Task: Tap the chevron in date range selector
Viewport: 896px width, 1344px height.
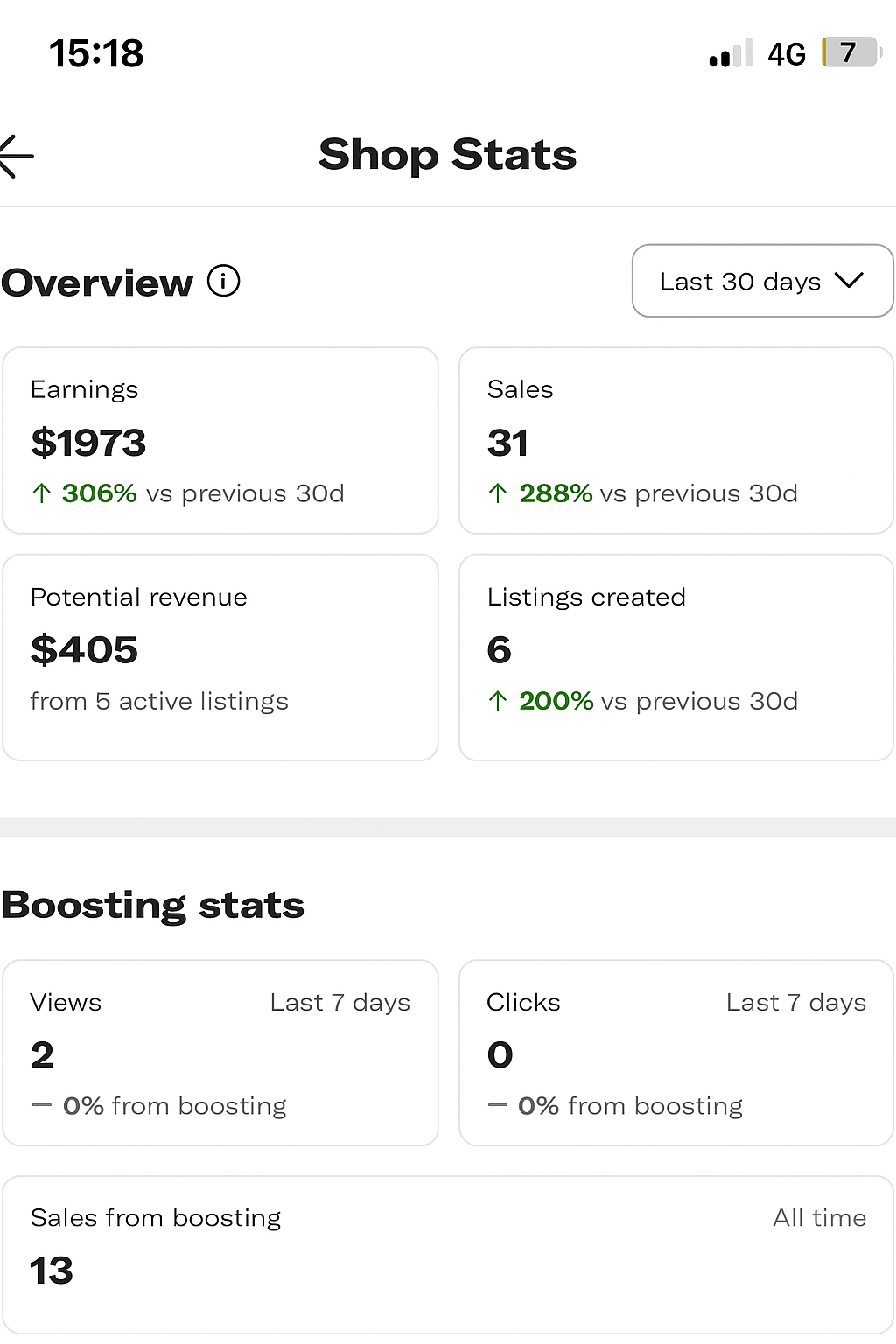Action: (848, 281)
